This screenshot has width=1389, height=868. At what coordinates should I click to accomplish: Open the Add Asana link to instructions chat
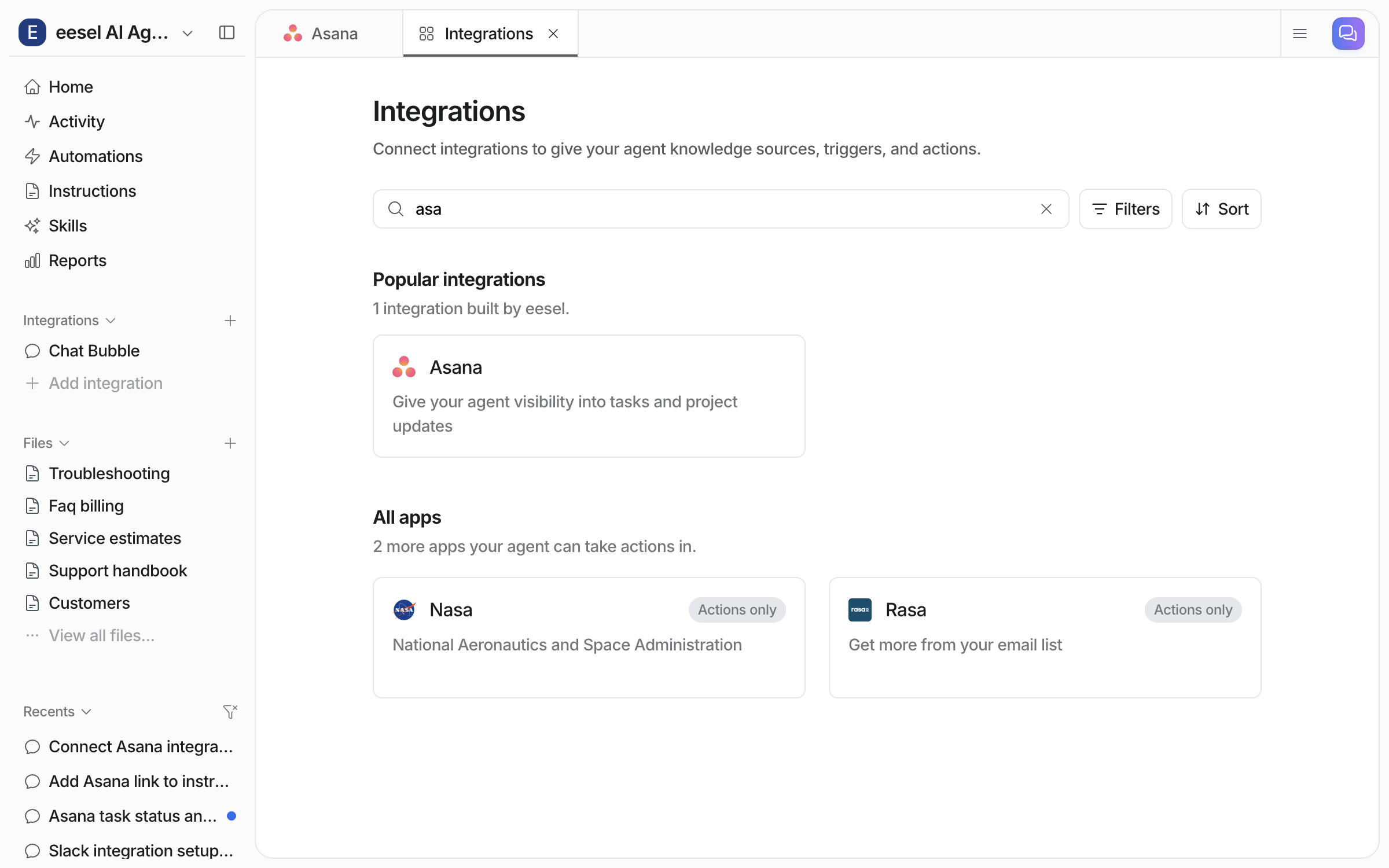pyautogui.click(x=127, y=781)
